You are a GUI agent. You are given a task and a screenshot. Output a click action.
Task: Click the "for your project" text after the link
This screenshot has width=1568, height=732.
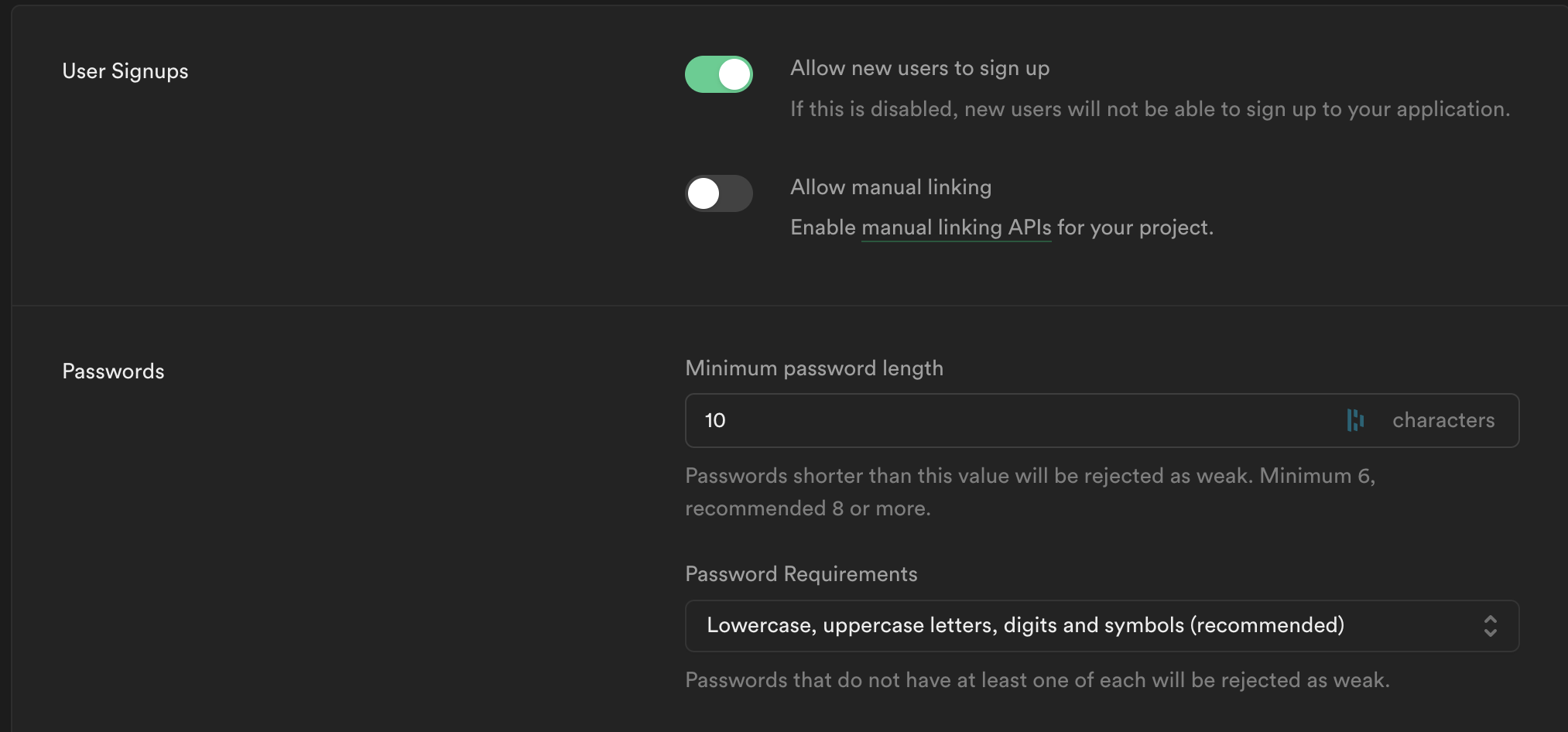1135,227
